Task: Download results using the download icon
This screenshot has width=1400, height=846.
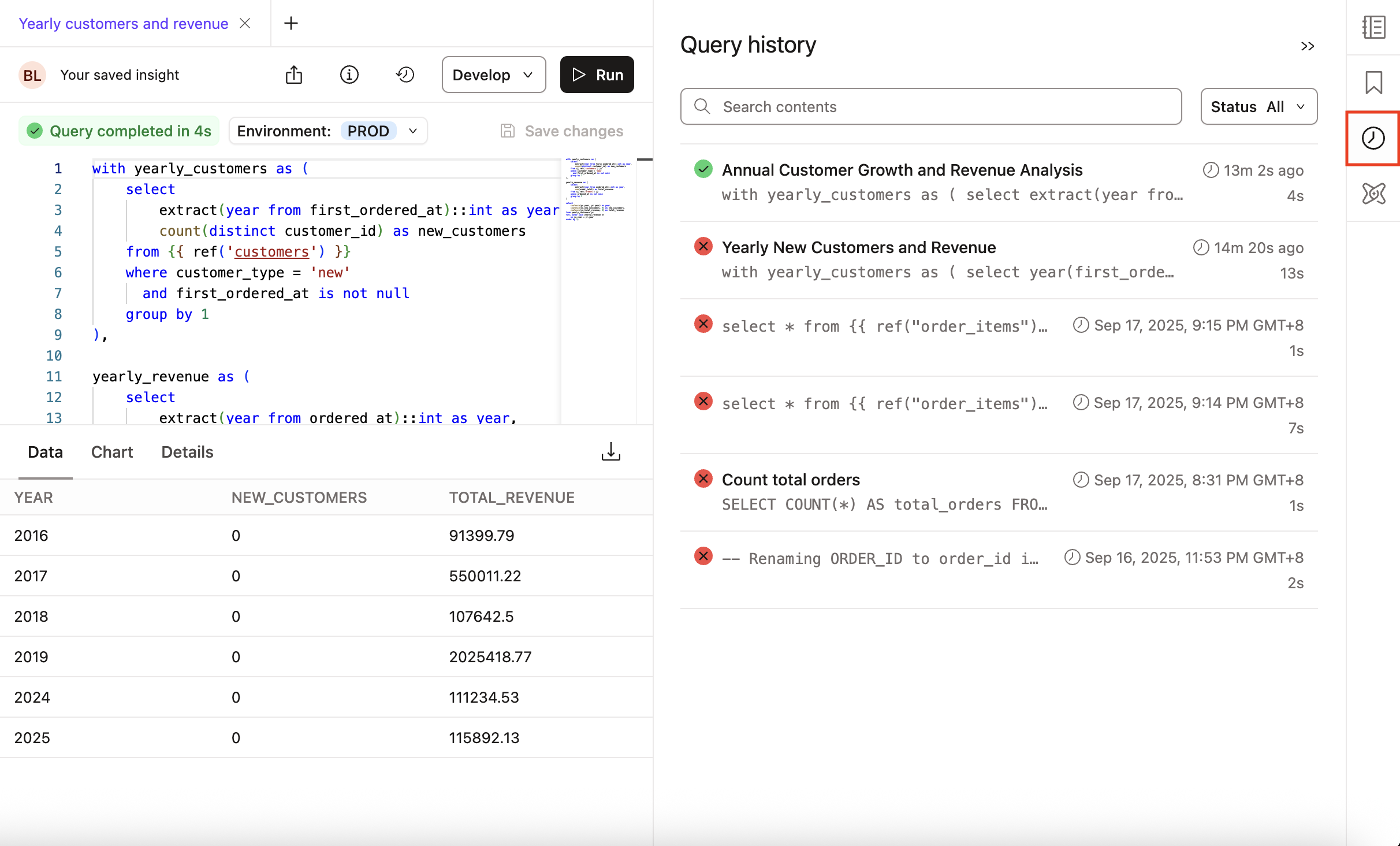Action: 610,451
